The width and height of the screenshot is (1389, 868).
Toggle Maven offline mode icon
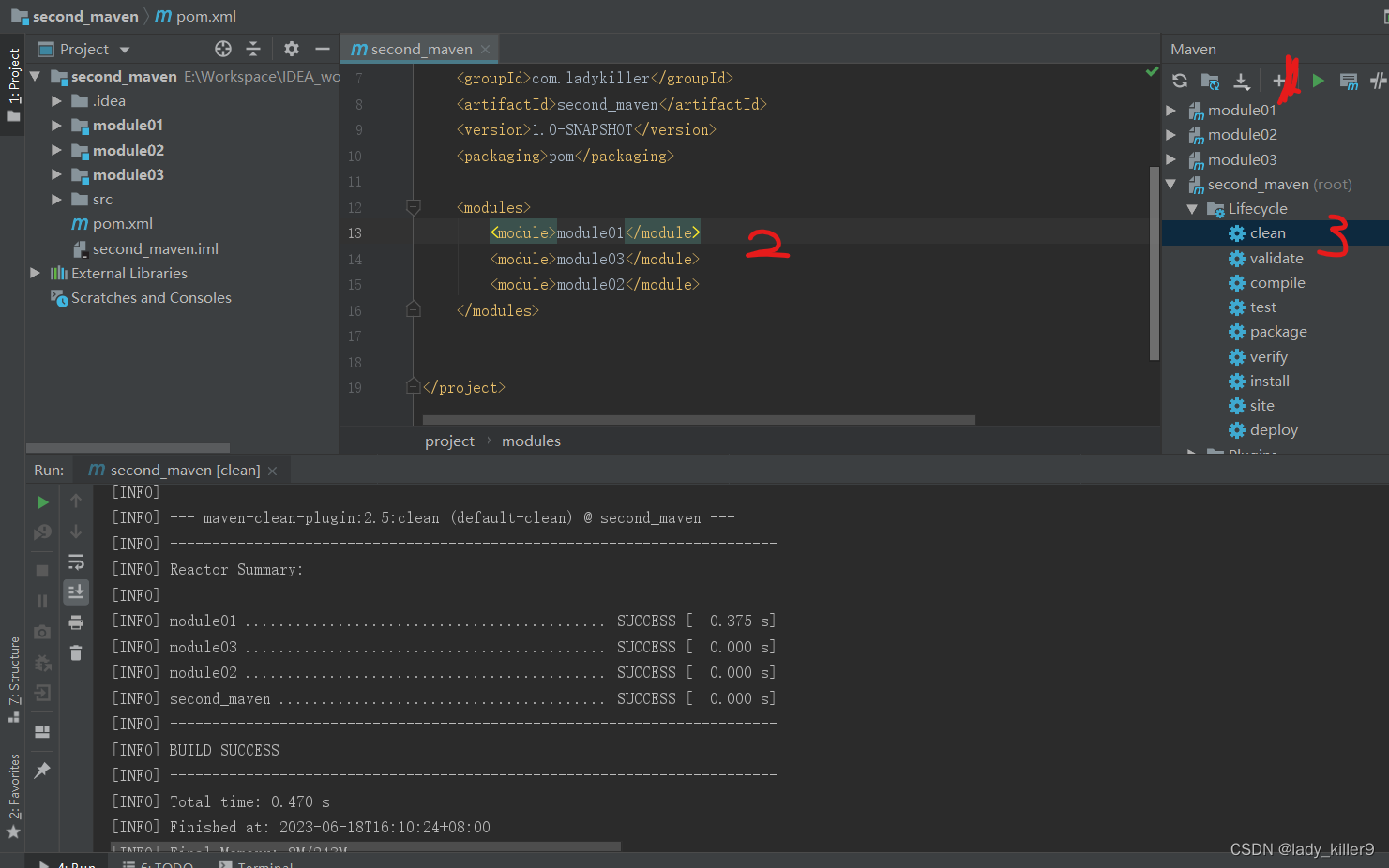(1377, 82)
